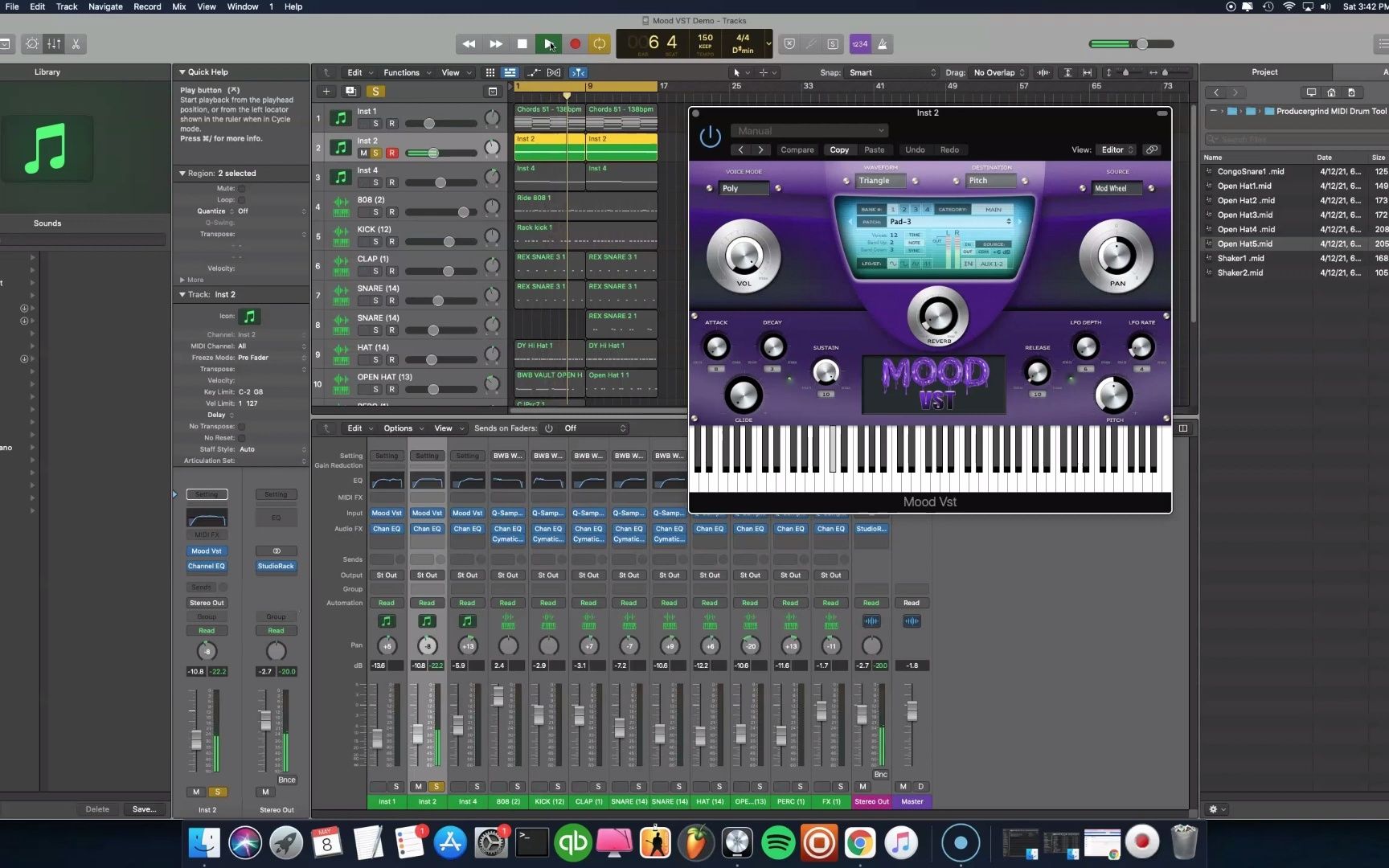The width and height of the screenshot is (1389, 868).
Task: Click the 808 (2) track drum icon
Action: coord(341,207)
